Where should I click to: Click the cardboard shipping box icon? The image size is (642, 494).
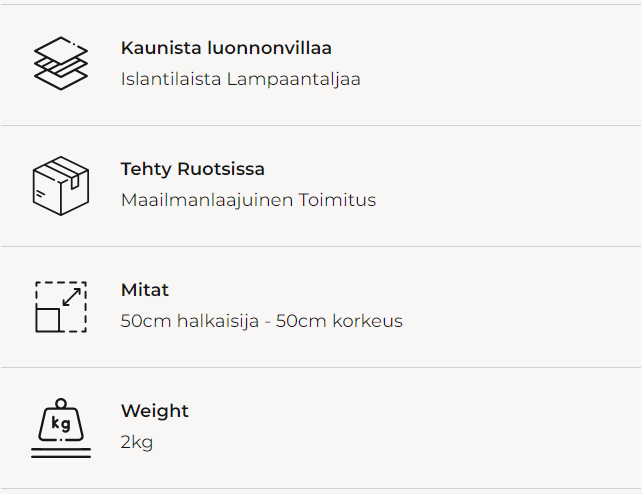(61, 185)
